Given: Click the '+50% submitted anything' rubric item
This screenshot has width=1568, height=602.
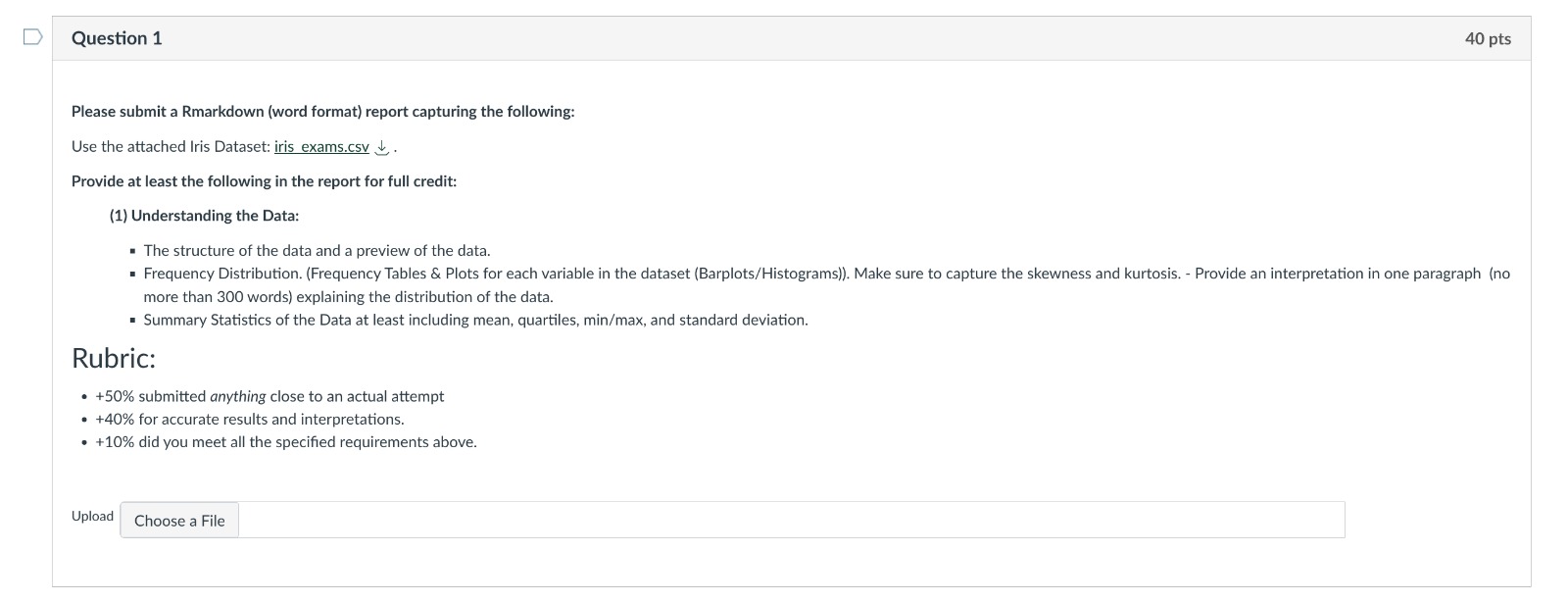Looking at the screenshot, I should click(269, 397).
